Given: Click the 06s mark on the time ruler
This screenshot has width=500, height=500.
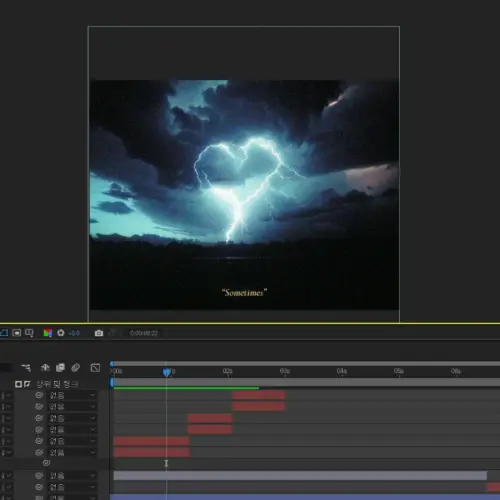Looking at the screenshot, I should (x=456, y=371).
